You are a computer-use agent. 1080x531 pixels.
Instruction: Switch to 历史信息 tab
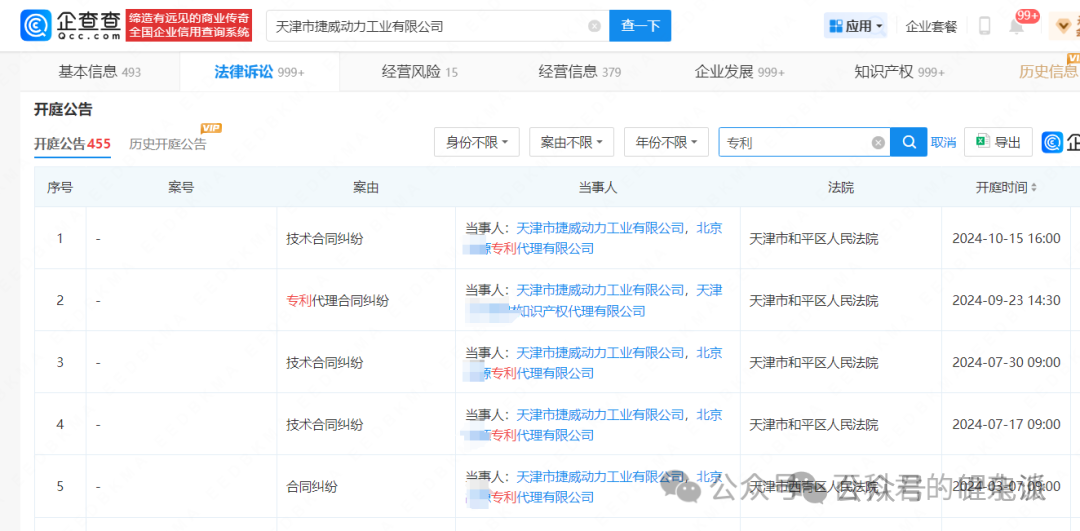1049,72
